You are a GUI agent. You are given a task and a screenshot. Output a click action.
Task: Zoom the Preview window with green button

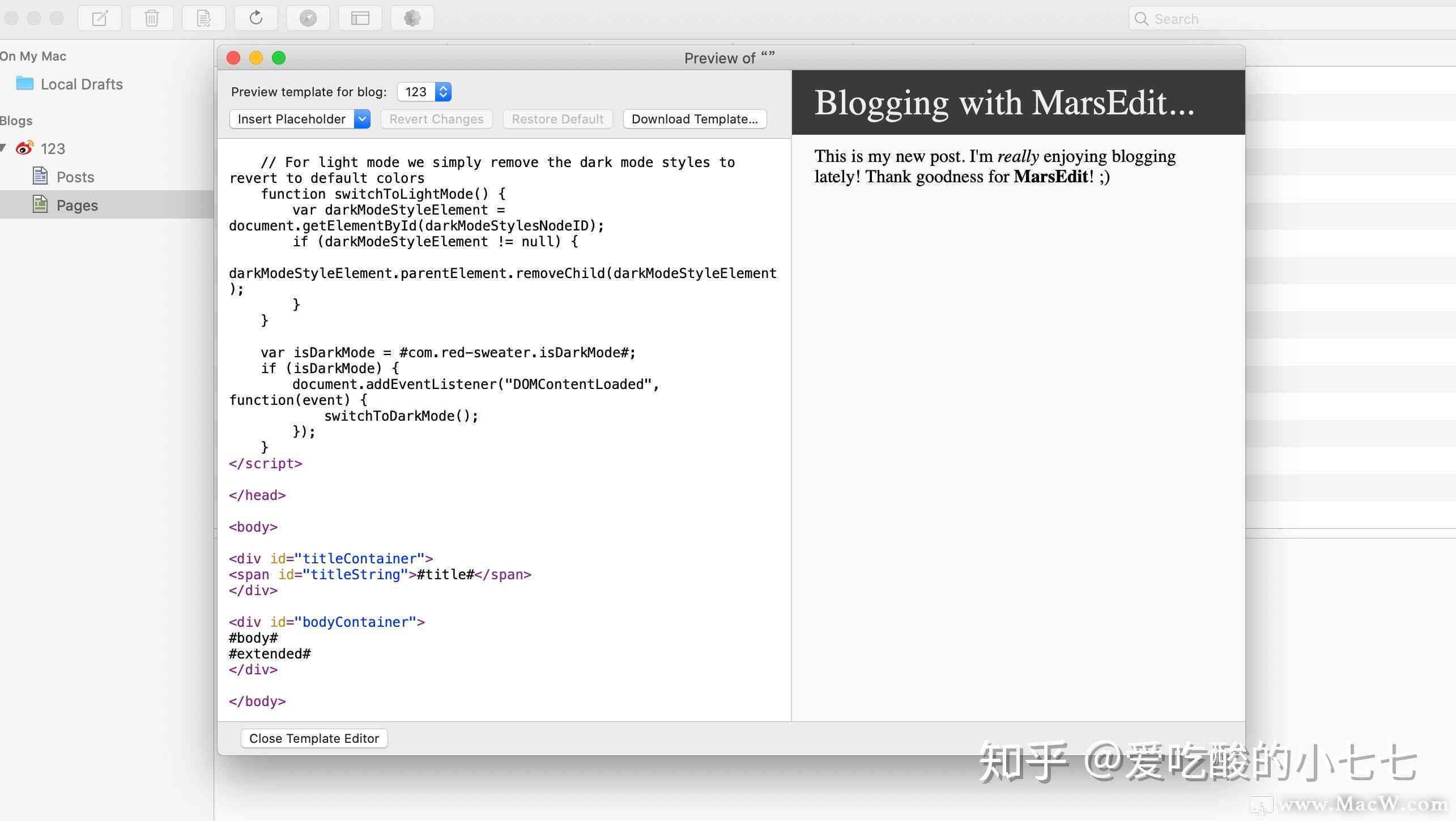point(279,58)
